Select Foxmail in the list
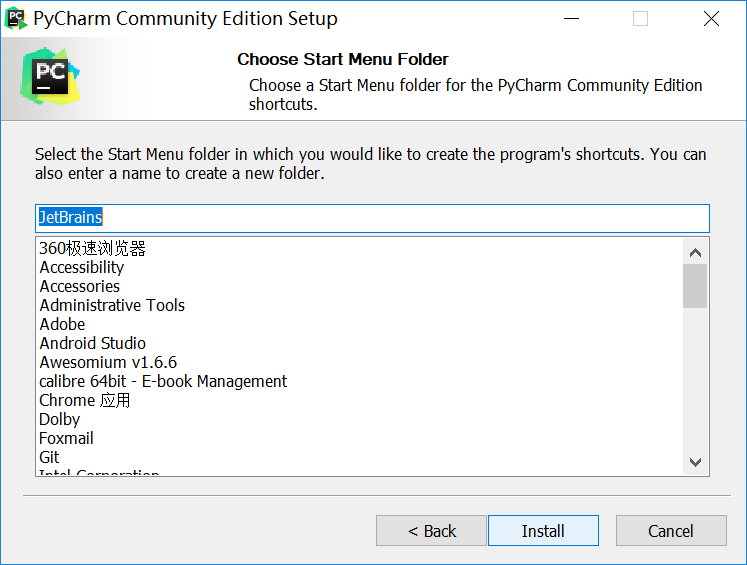Screen dimensions: 747x565 [66, 438]
